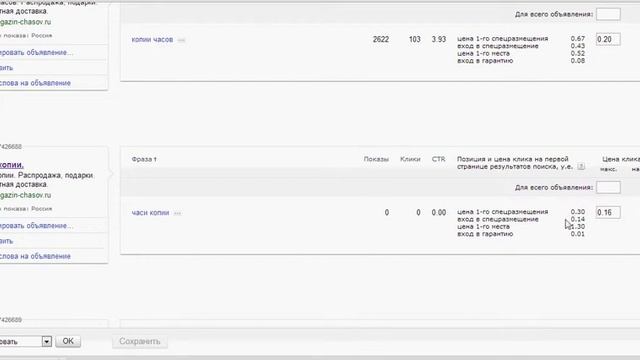Select the 'Показы' column header
This screenshot has width=640, height=360.
[376, 159]
